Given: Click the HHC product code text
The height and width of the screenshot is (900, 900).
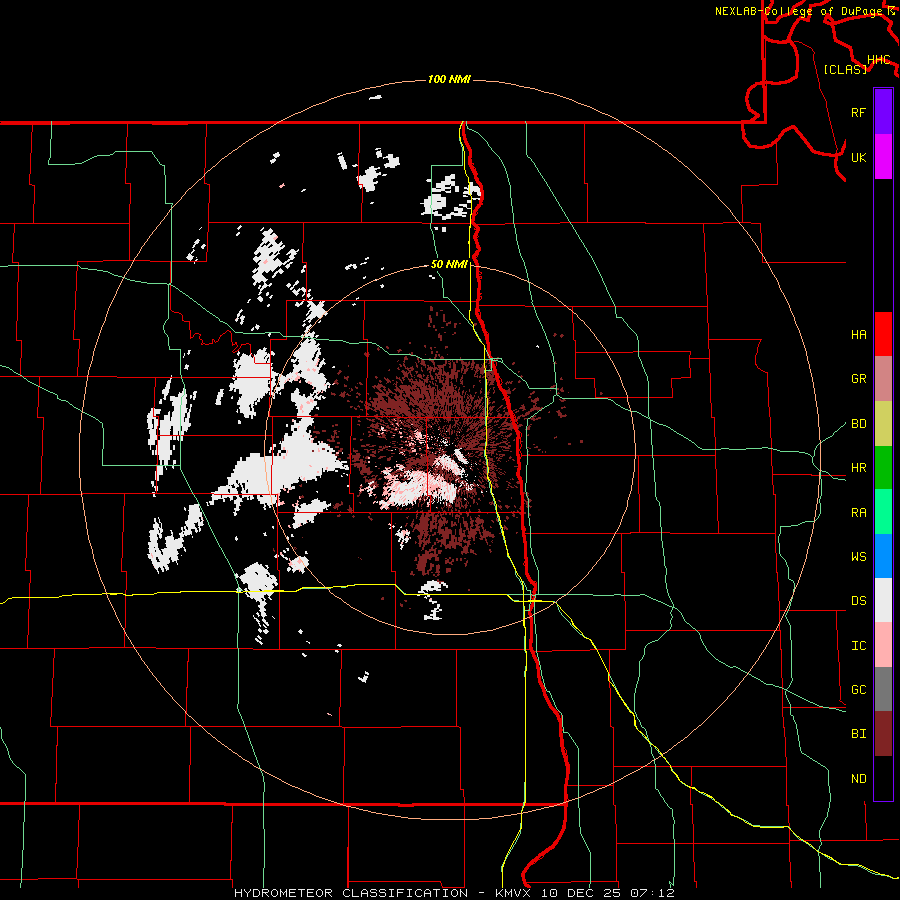Looking at the screenshot, I should [879, 60].
